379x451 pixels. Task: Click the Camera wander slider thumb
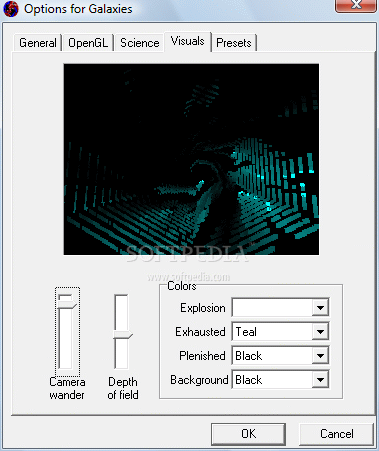[x=67, y=305]
